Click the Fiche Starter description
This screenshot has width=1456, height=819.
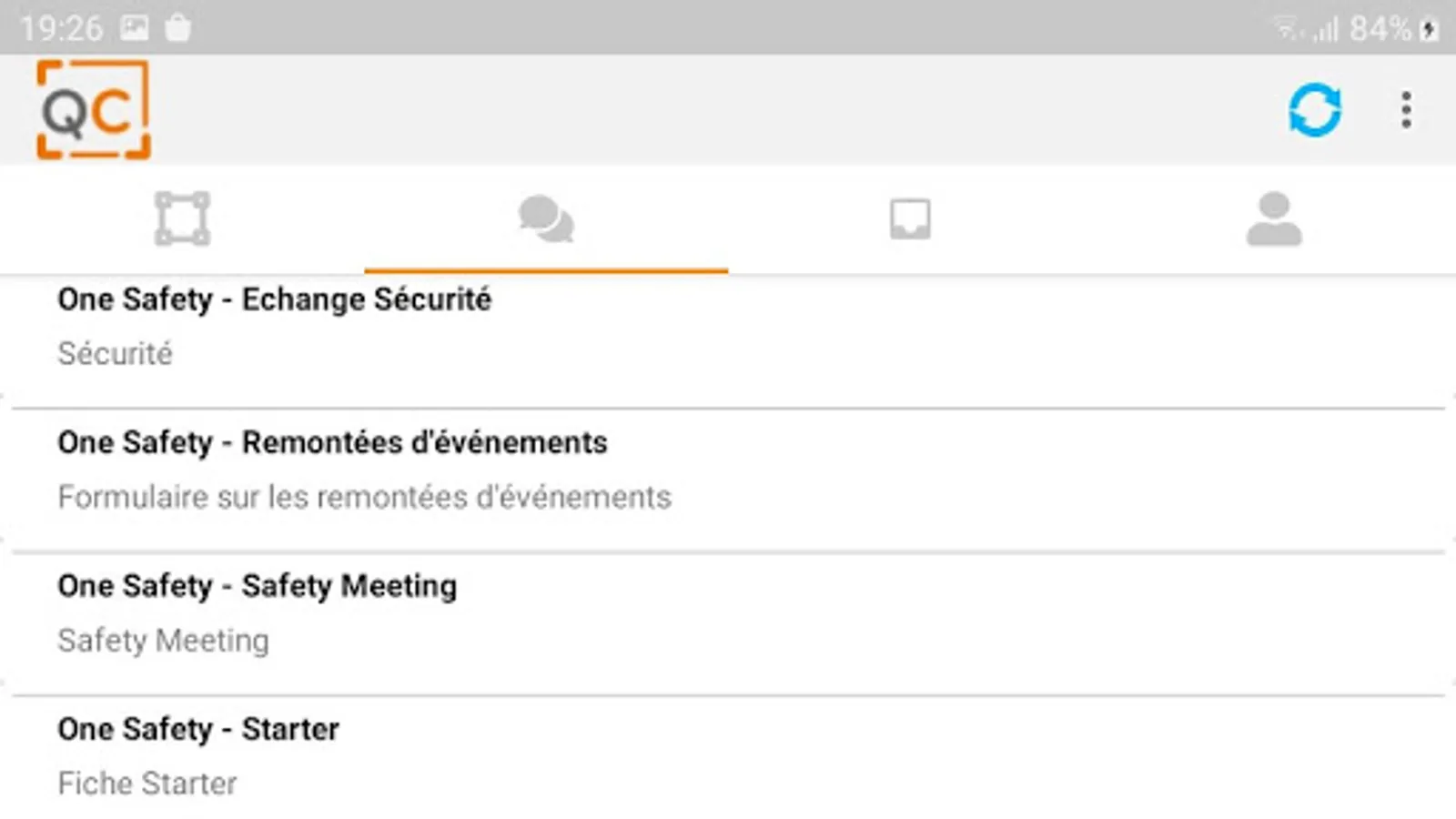point(147,784)
